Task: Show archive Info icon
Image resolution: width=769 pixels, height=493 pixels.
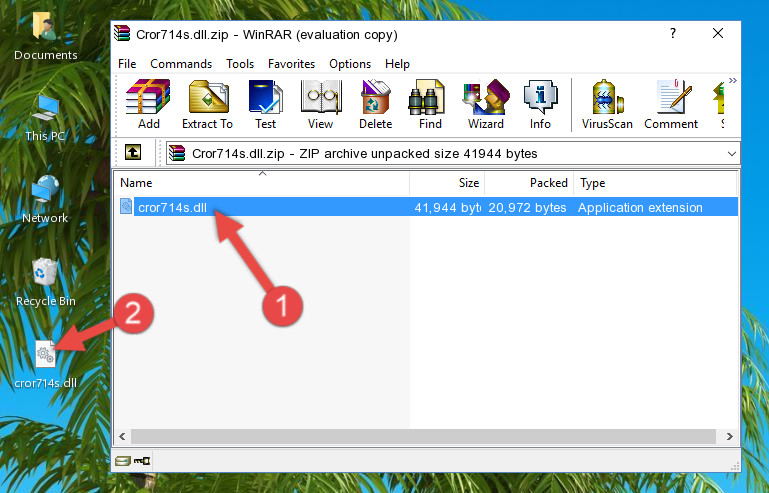Action: (540, 104)
